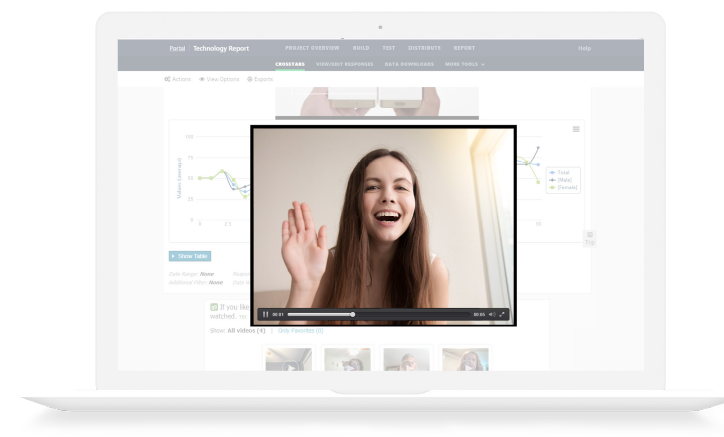This screenshot has width=724, height=437.
Task: Open the chart hamburger menu
Action: click(x=576, y=129)
